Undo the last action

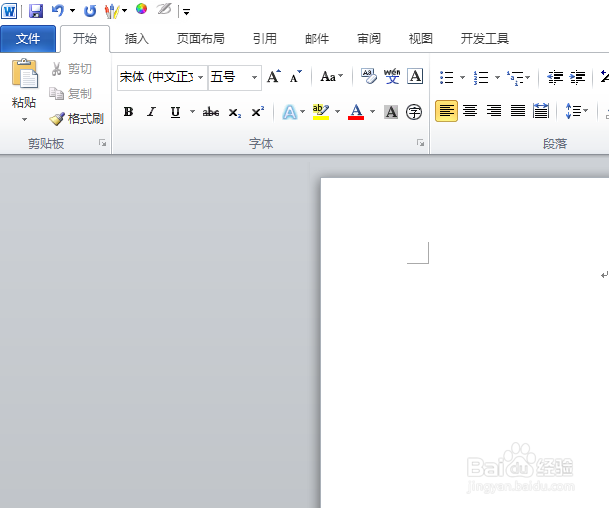click(57, 10)
